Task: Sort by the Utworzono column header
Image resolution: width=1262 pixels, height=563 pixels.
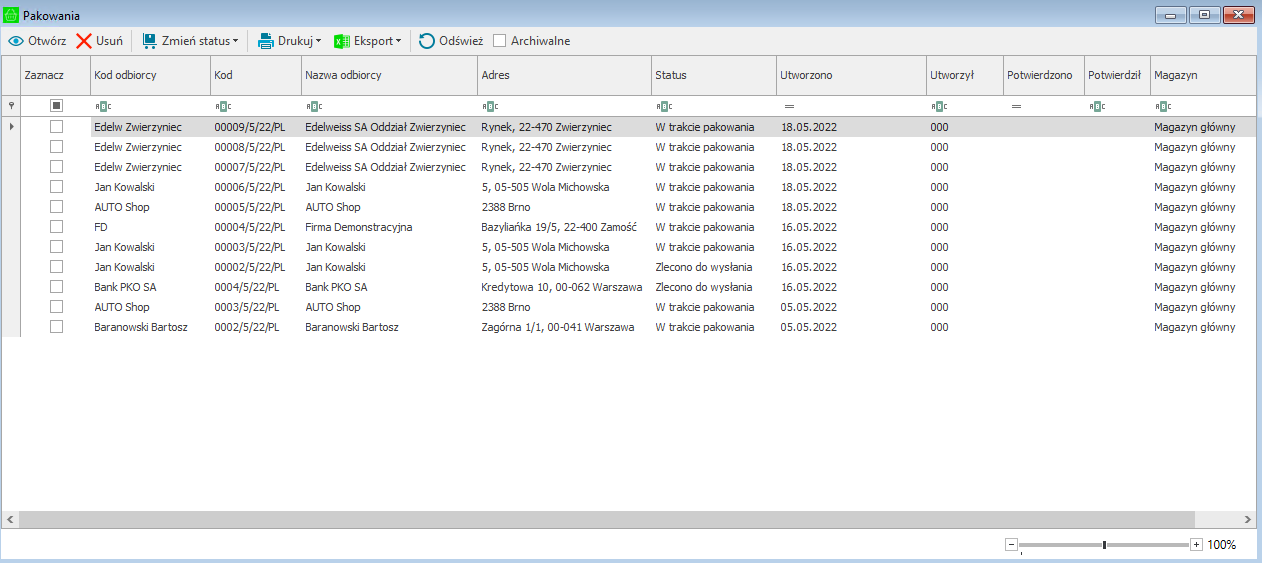Action: pos(850,75)
